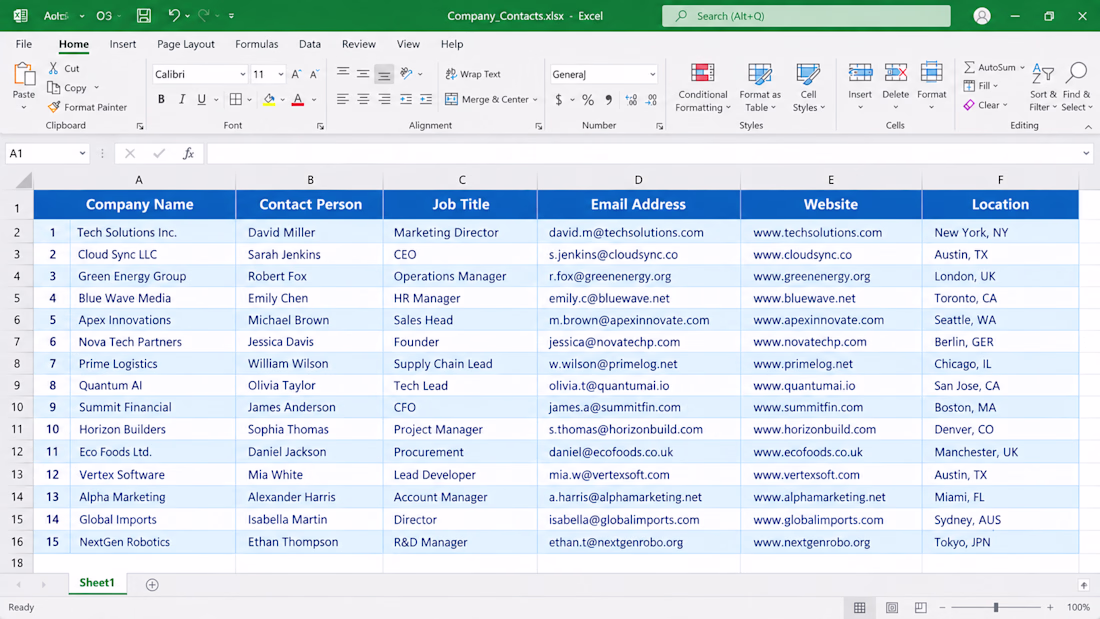Screen dimensions: 1100x619
Task: Open the account profile icon
Action: point(982,15)
